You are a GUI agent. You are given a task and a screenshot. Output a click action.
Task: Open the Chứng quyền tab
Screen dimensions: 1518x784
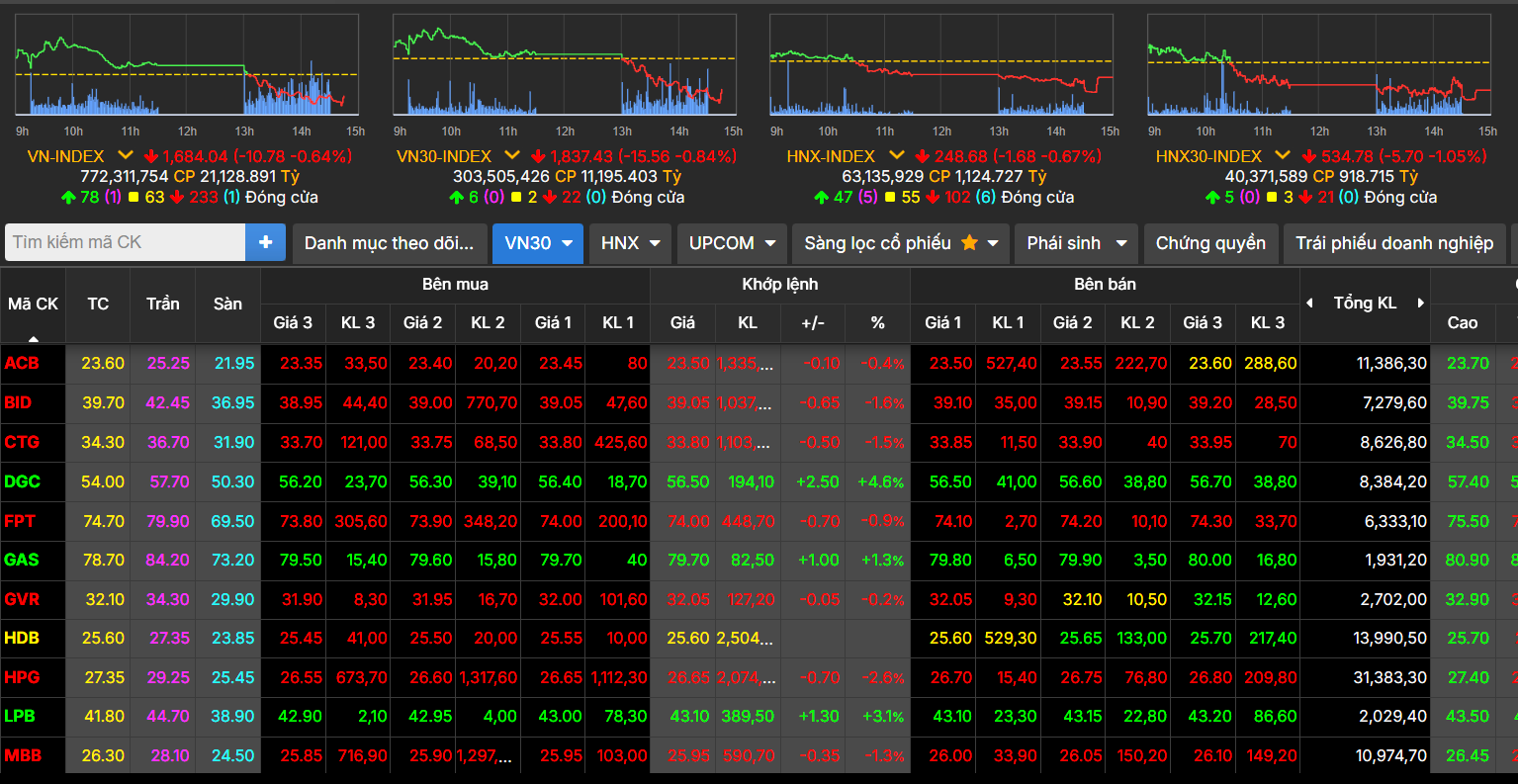point(1210,243)
